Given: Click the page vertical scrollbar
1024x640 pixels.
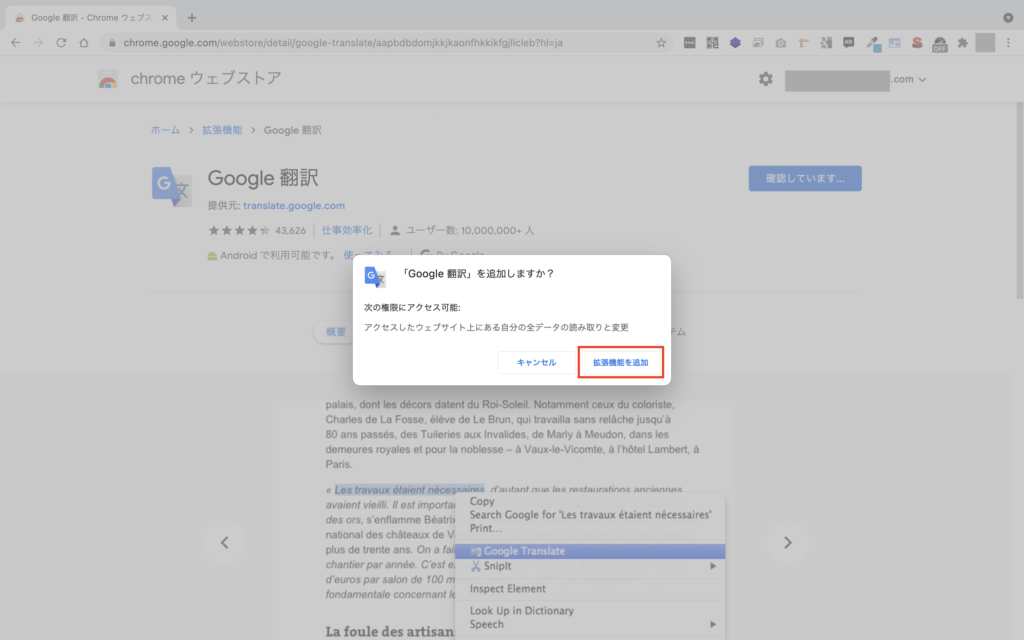Looking at the screenshot, I should click(1019, 199).
